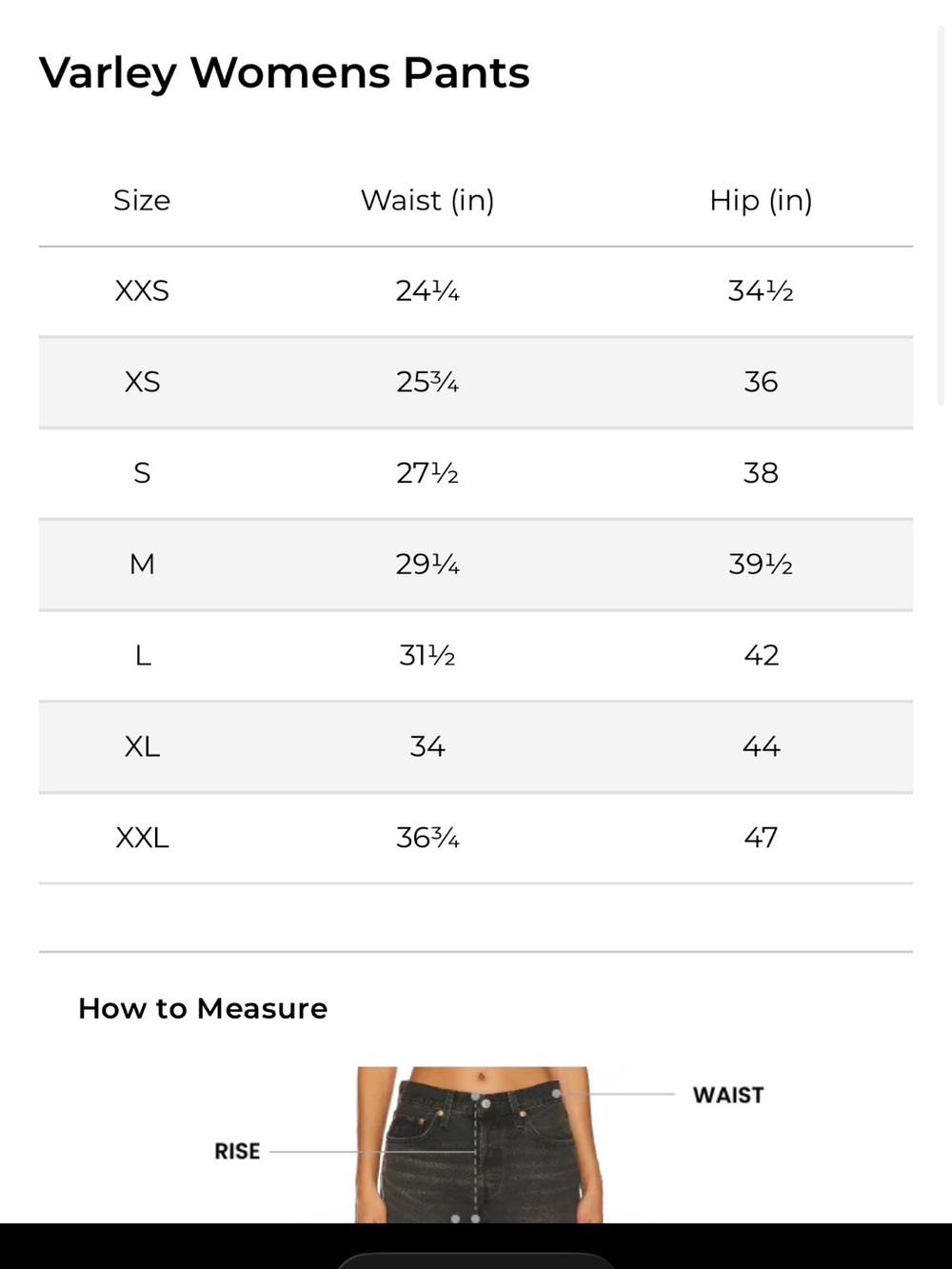Screen dimensions: 952x1269
Task: Select the Waist (in) column header
Action: 427,200
